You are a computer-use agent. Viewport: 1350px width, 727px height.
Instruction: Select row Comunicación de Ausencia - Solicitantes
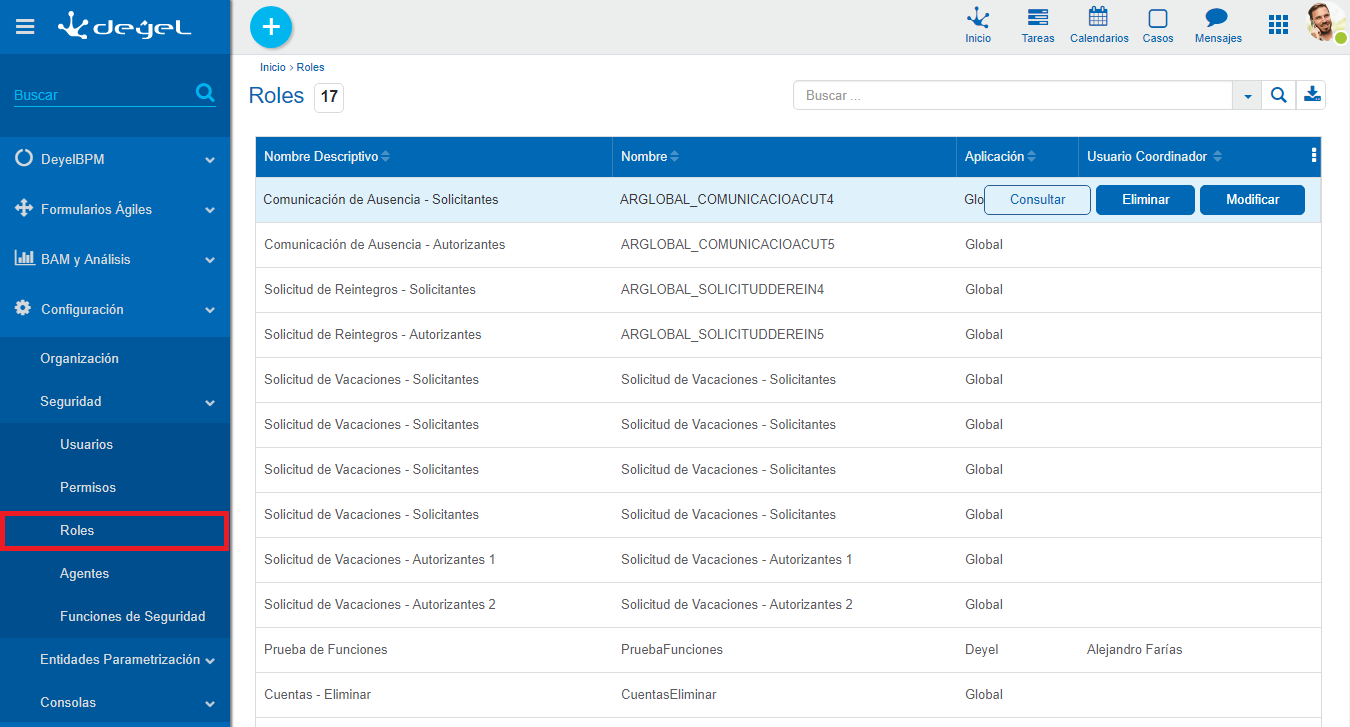point(788,200)
